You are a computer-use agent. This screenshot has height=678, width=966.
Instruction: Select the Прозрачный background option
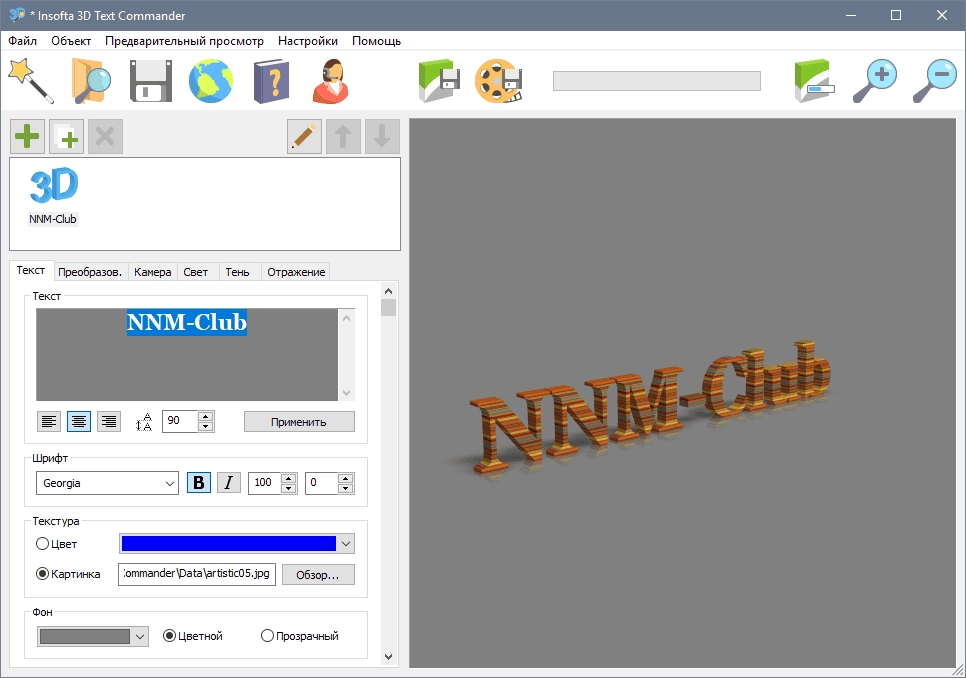click(x=267, y=636)
